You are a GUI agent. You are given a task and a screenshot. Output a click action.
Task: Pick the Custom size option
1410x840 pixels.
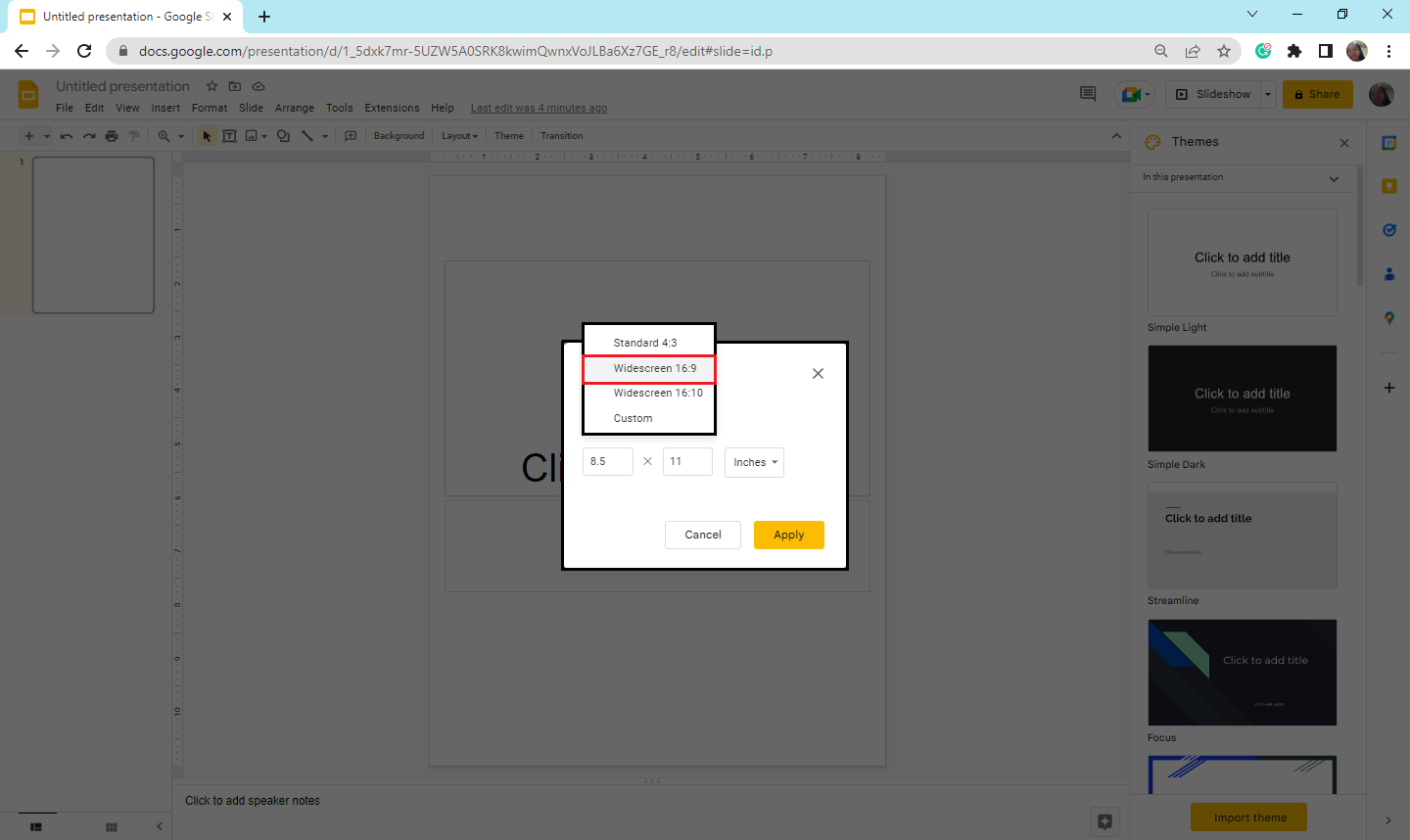click(x=633, y=418)
